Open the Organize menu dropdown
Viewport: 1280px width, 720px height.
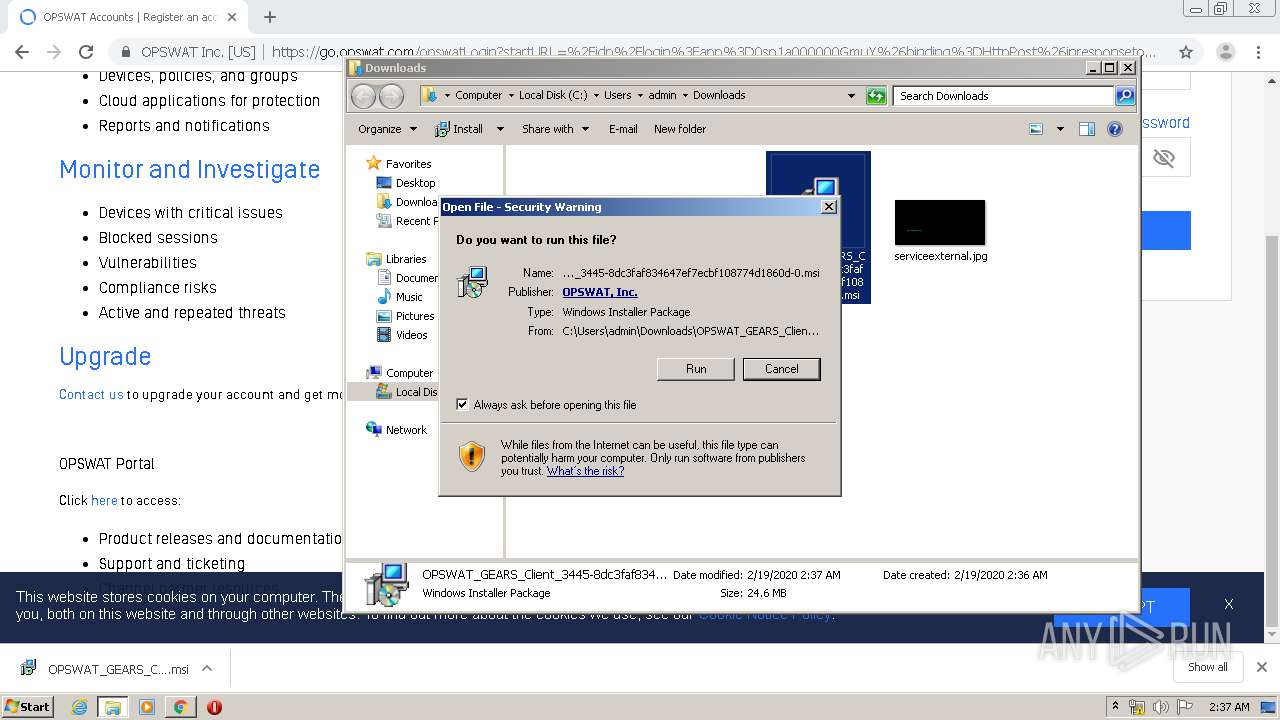(x=387, y=129)
